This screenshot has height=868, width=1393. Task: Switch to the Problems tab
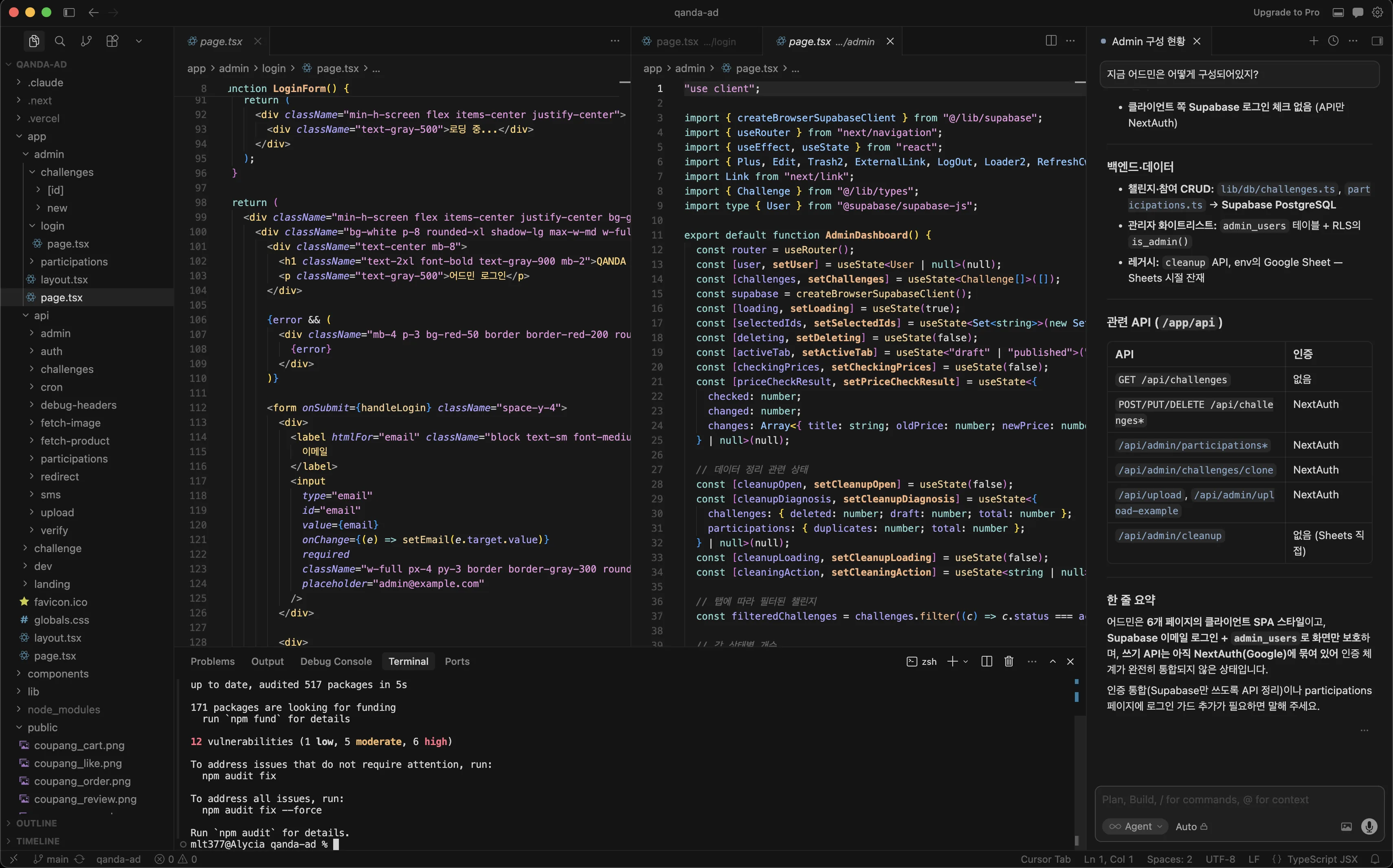pos(213,661)
